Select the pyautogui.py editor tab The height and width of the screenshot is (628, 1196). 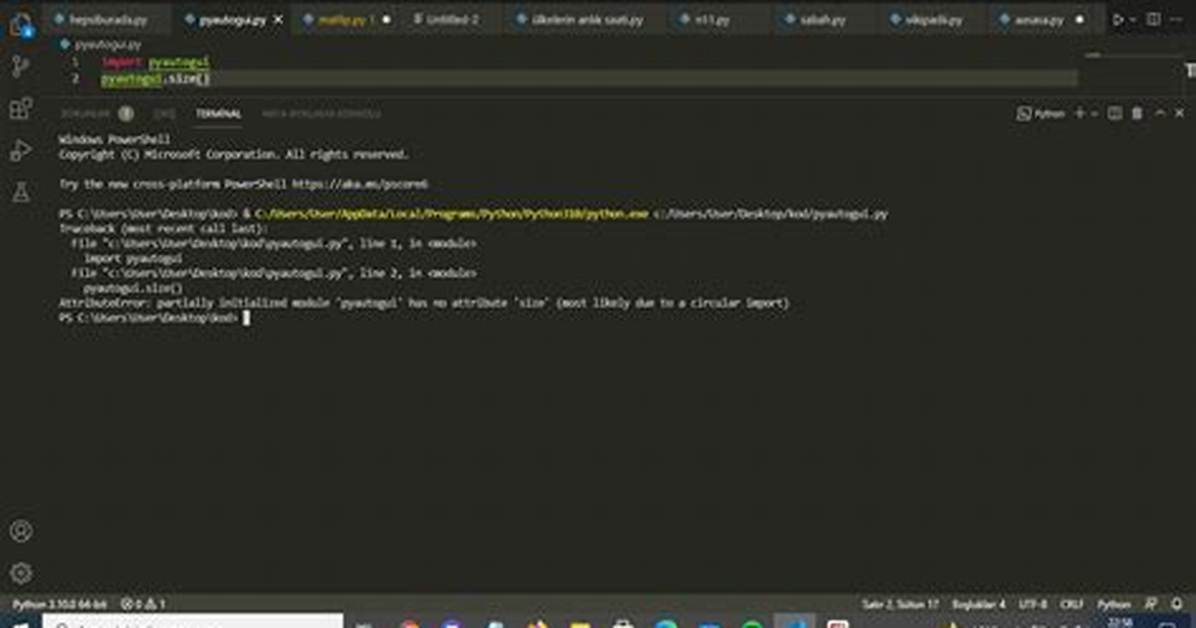pyautogui.click(x=233, y=20)
